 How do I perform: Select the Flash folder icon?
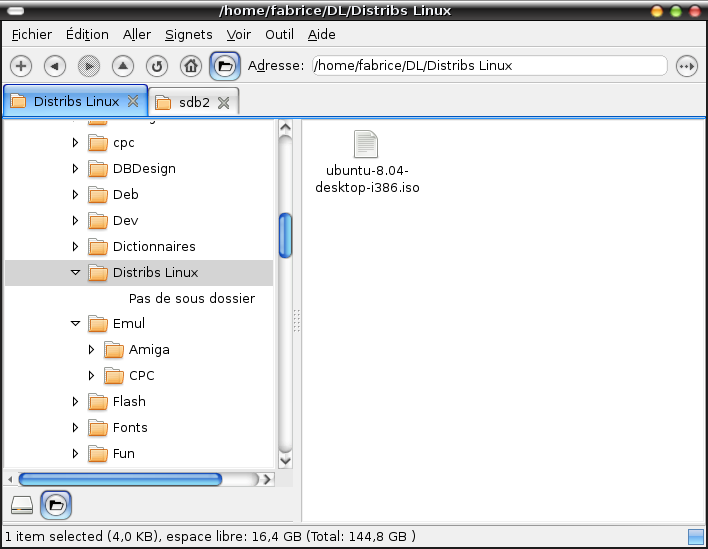coord(98,401)
